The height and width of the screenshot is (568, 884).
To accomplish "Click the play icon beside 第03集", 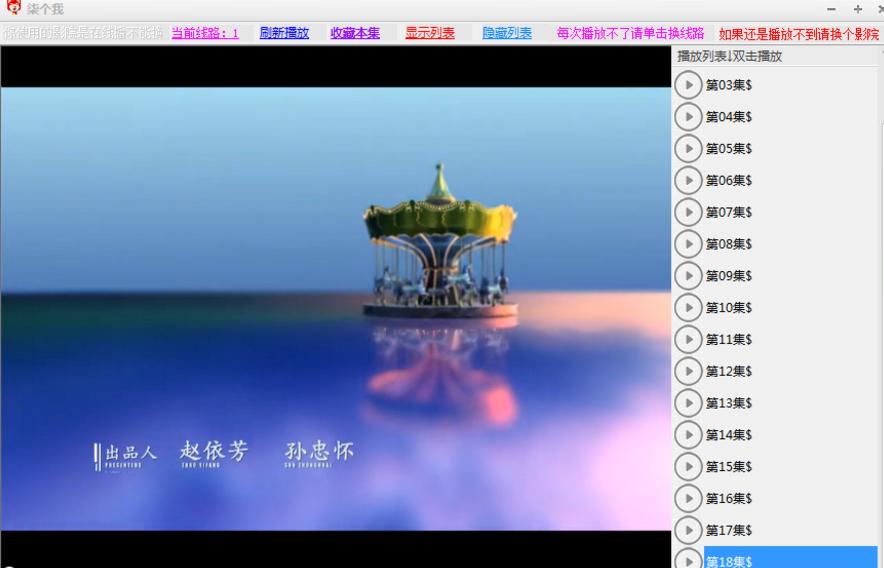I will click(688, 85).
